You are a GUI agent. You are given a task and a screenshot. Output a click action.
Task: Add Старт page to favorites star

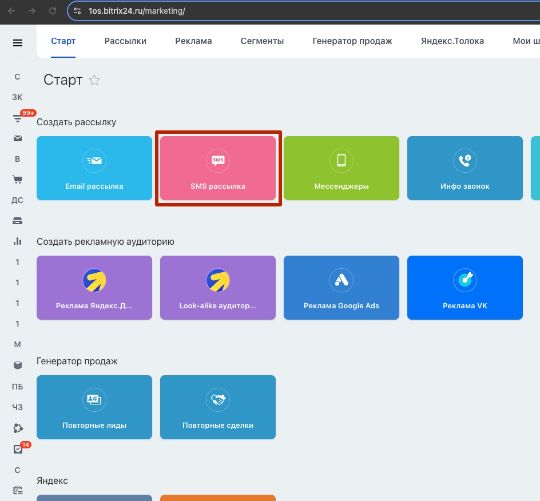94,80
